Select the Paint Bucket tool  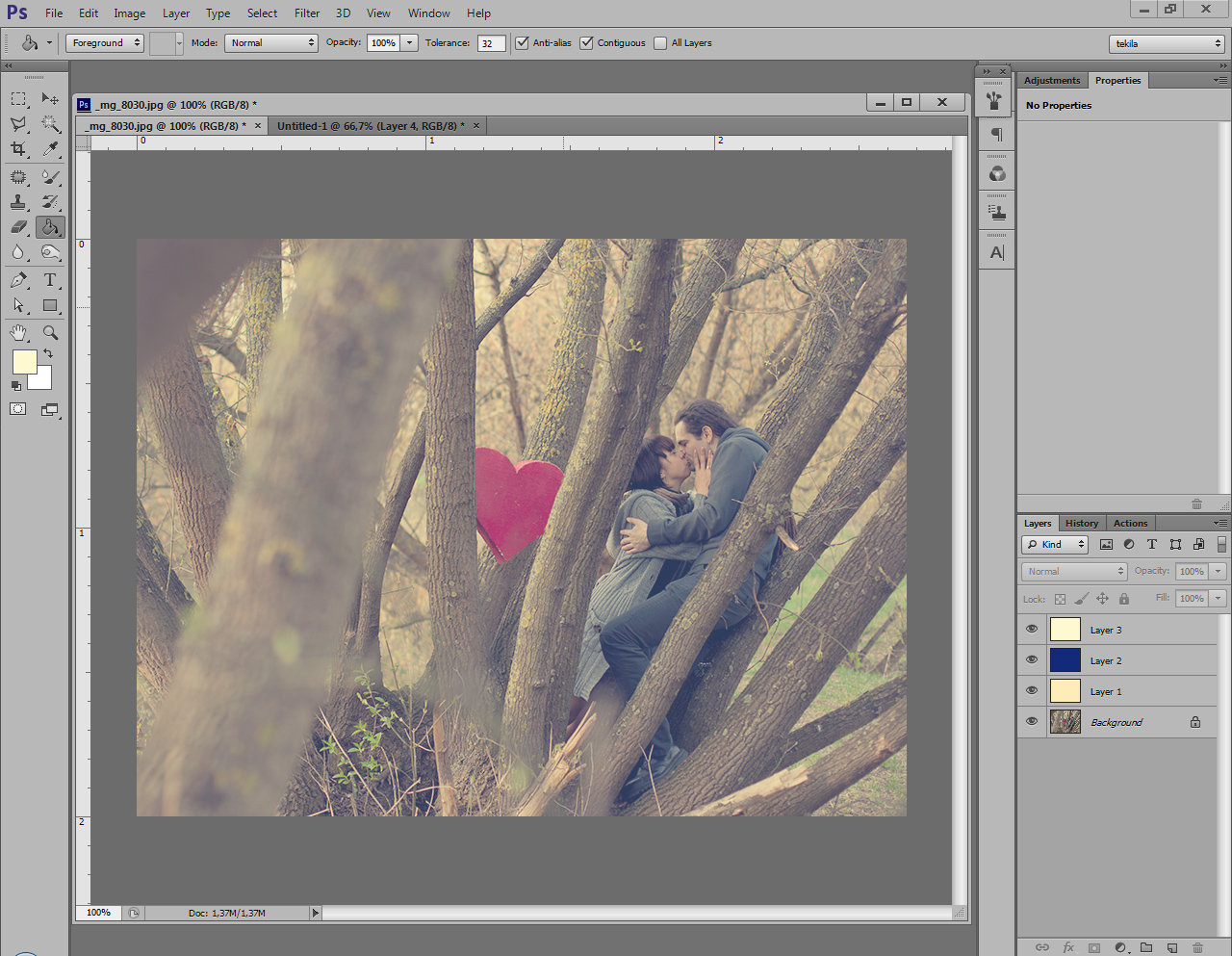pos(50,227)
